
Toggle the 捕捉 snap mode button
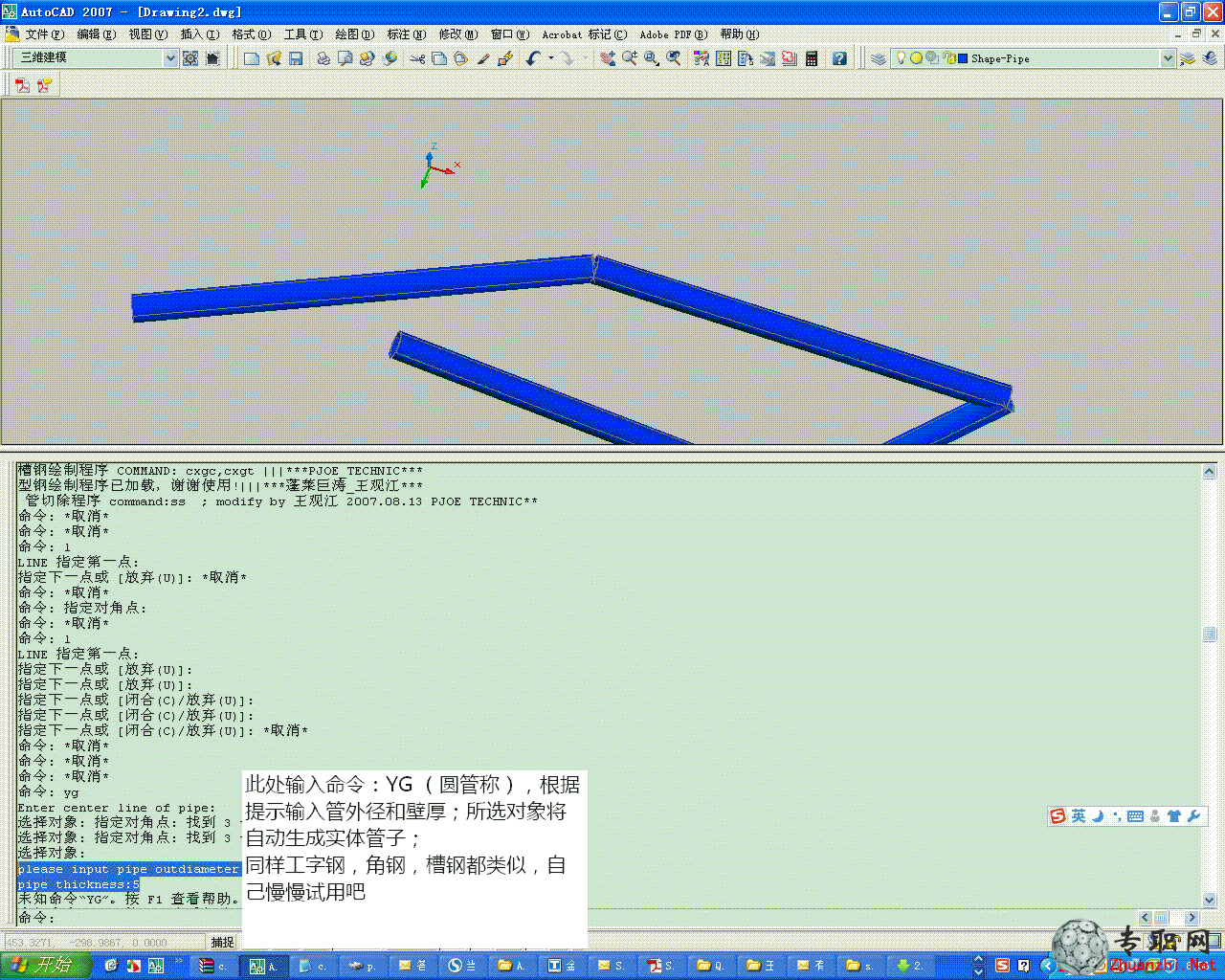(x=223, y=942)
